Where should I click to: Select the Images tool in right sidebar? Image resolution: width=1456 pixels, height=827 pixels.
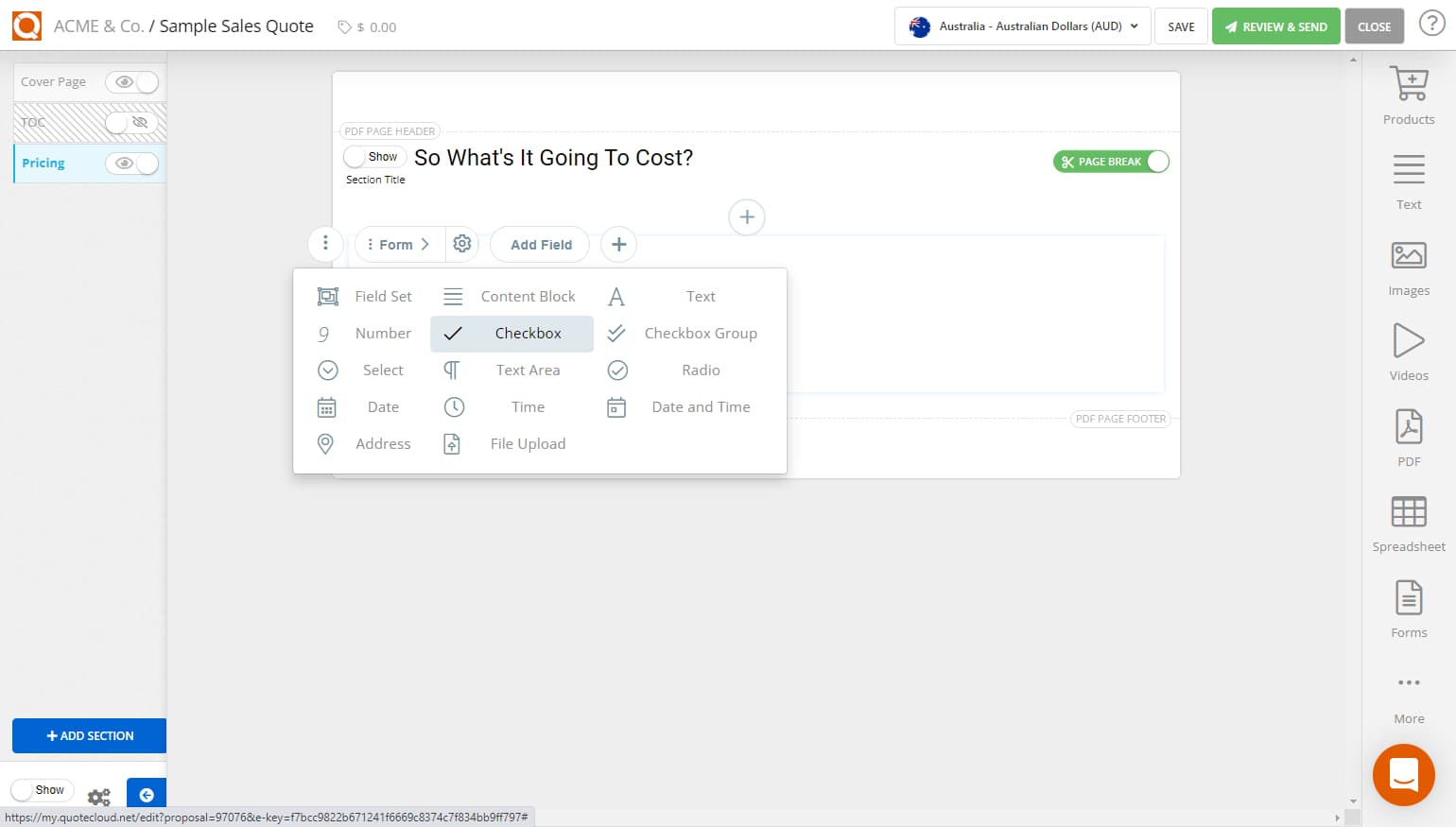pyautogui.click(x=1408, y=265)
